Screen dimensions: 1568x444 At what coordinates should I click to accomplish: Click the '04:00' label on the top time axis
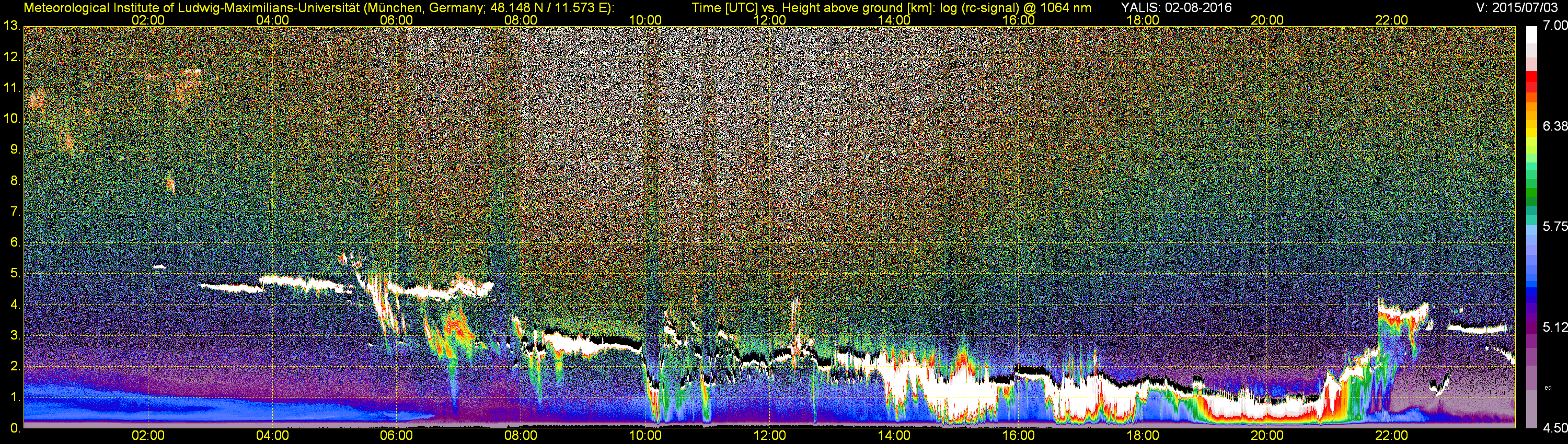(x=272, y=20)
